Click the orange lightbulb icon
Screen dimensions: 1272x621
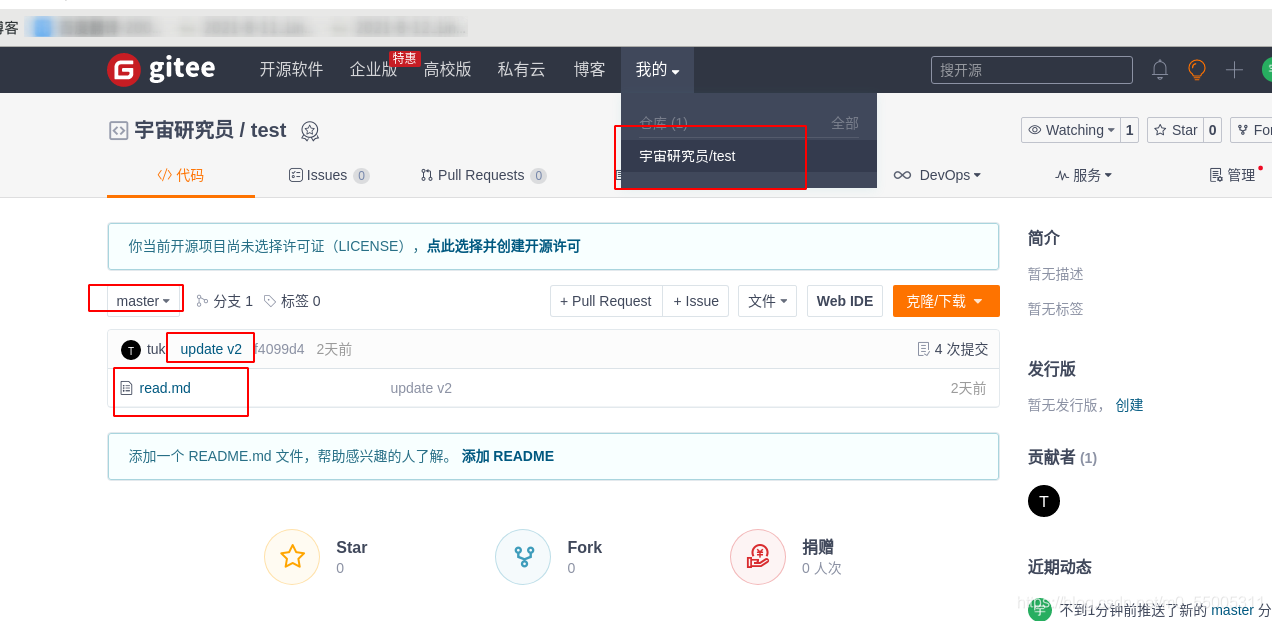[1196, 69]
